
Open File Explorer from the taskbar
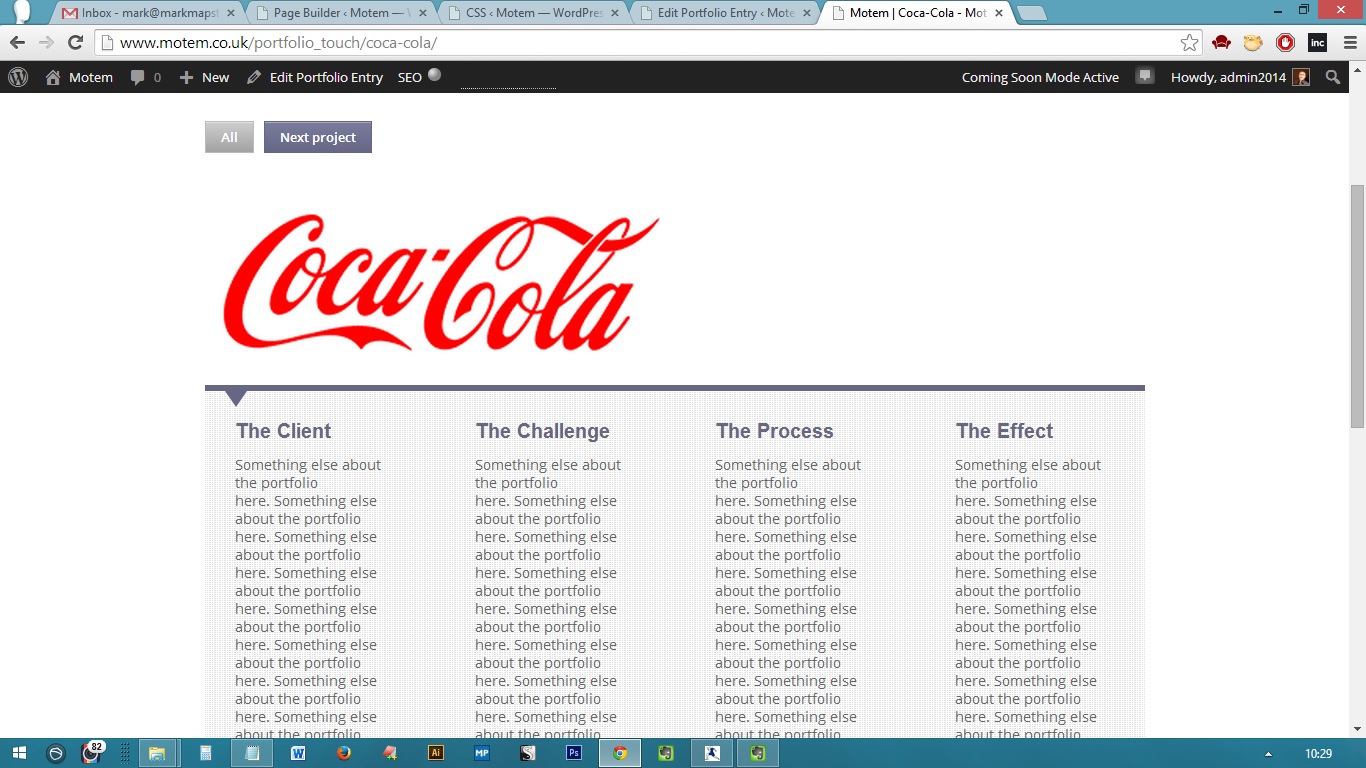pyautogui.click(x=157, y=753)
